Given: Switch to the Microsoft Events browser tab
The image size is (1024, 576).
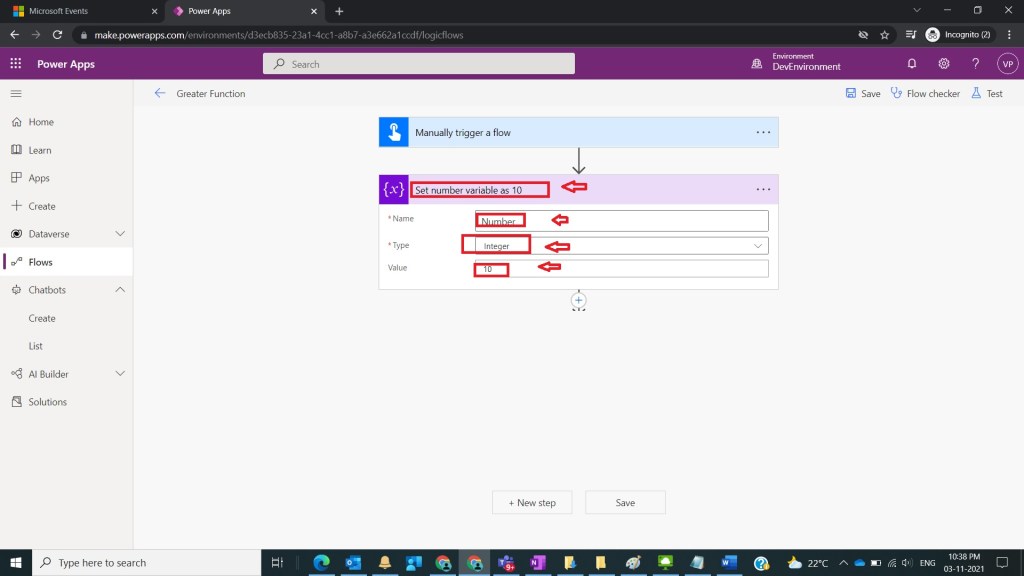Looking at the screenshot, I should click(x=80, y=11).
